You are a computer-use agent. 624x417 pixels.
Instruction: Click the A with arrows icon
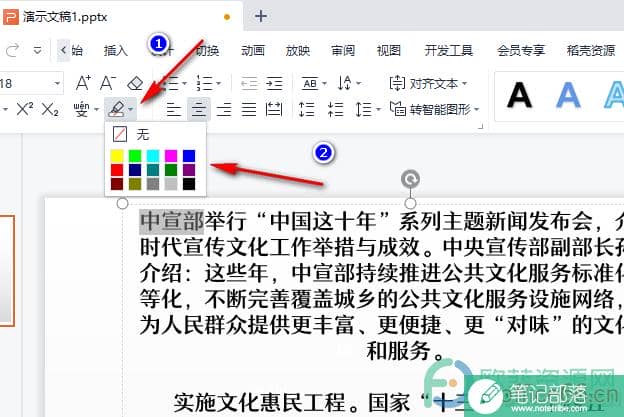(344, 83)
